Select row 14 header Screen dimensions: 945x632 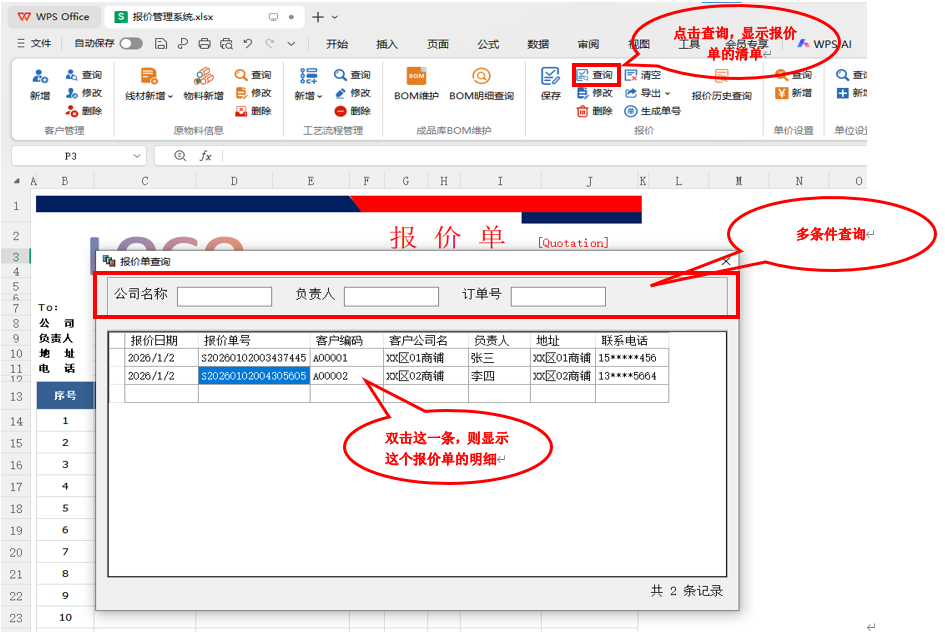point(16,421)
